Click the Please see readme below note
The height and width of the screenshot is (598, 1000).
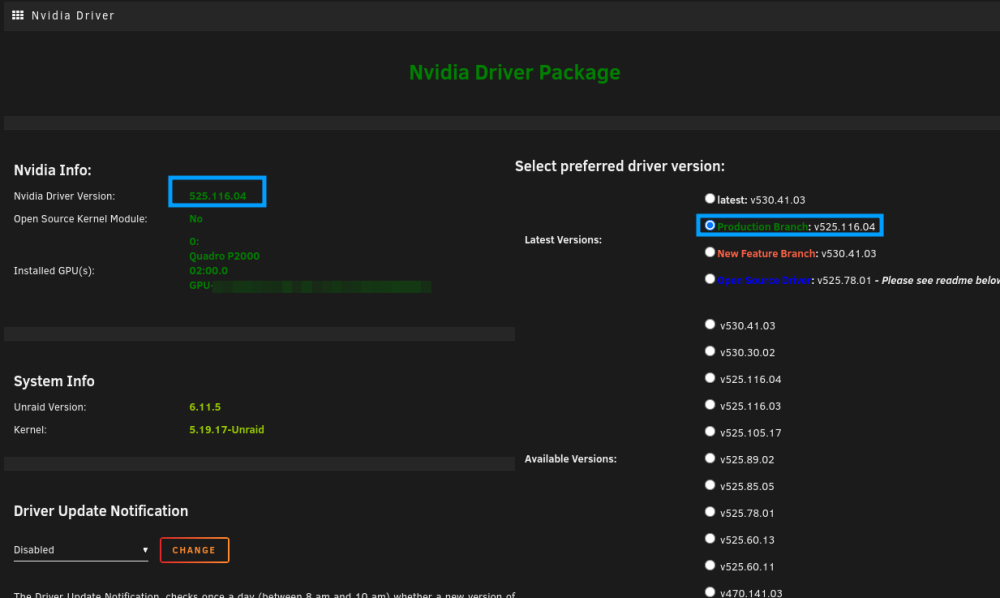[940, 281]
